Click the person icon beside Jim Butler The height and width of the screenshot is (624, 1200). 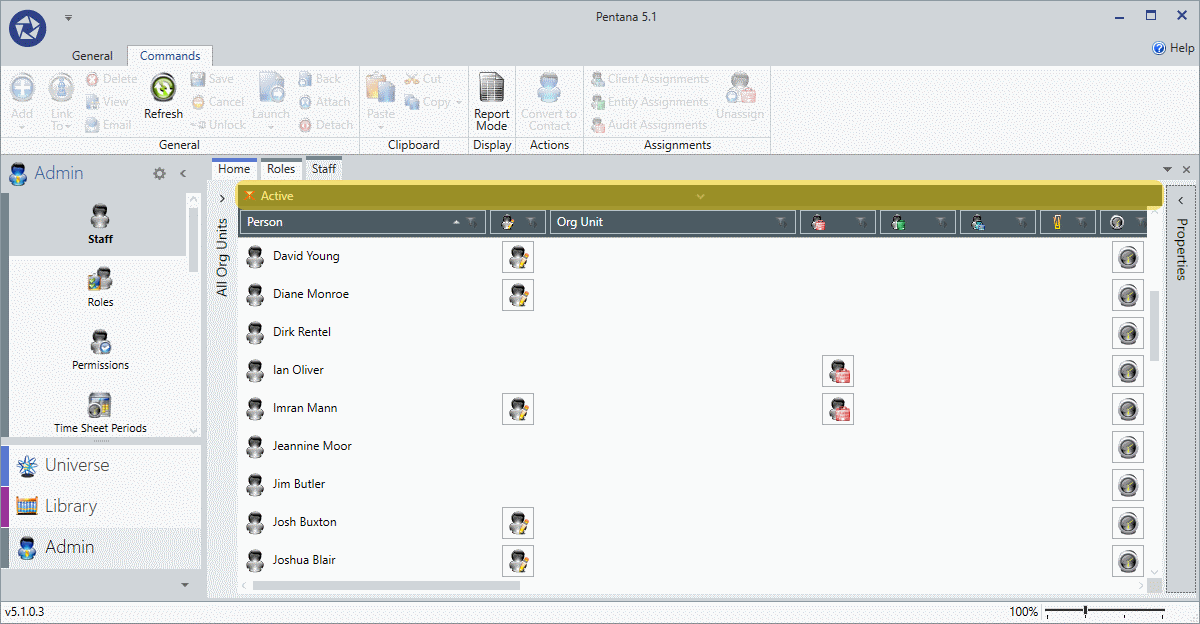[255, 484]
